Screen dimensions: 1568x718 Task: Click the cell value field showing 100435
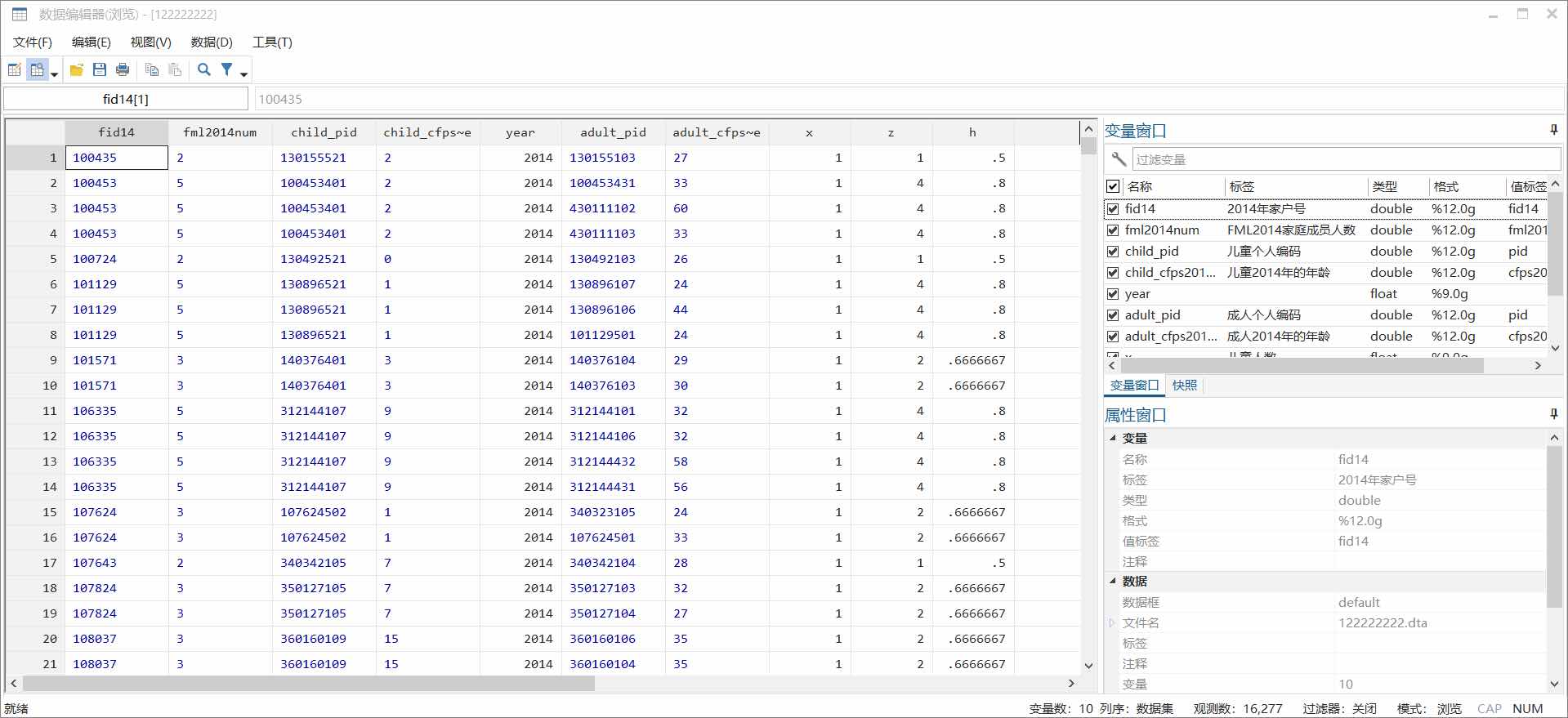pyautogui.click(x=909, y=99)
